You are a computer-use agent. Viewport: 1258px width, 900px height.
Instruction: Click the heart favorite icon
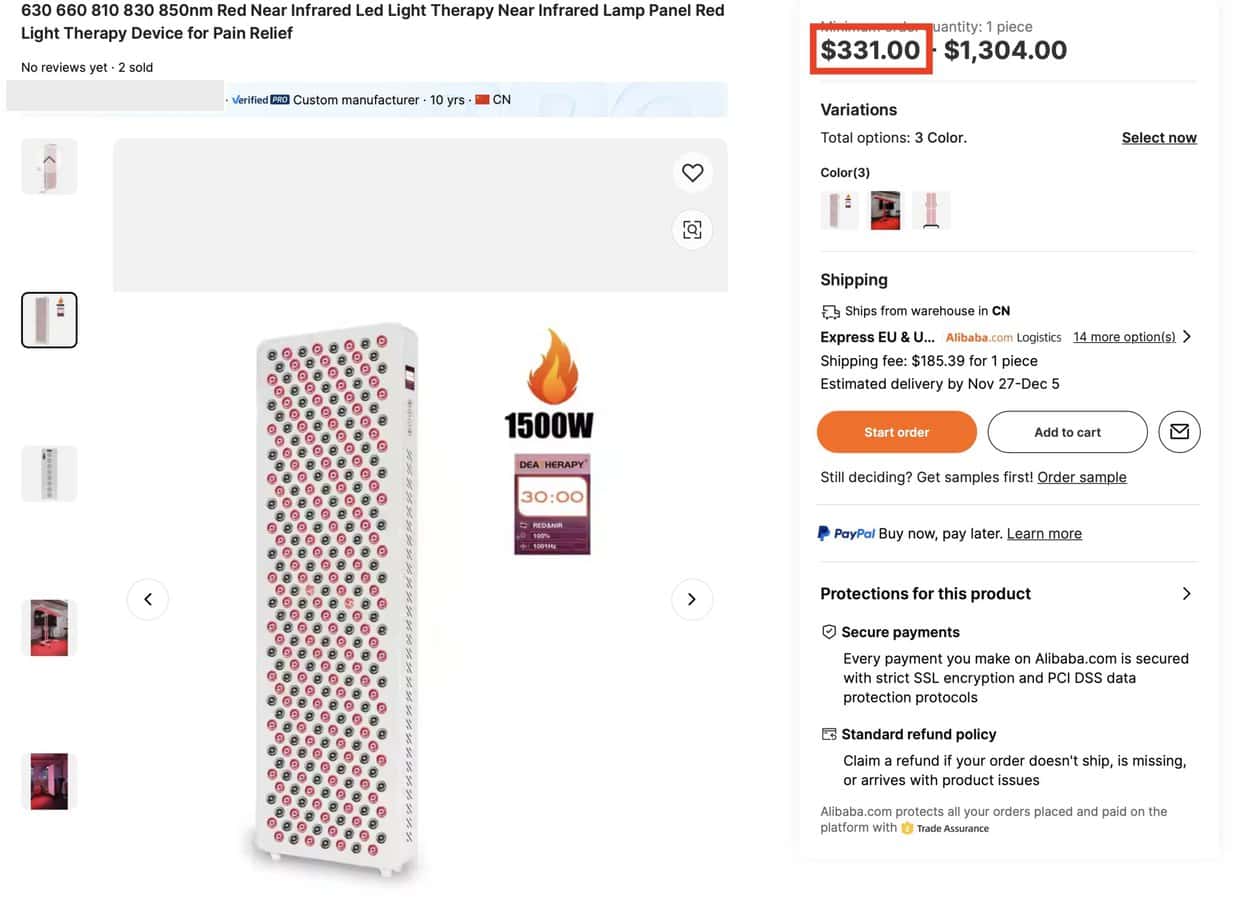click(692, 173)
